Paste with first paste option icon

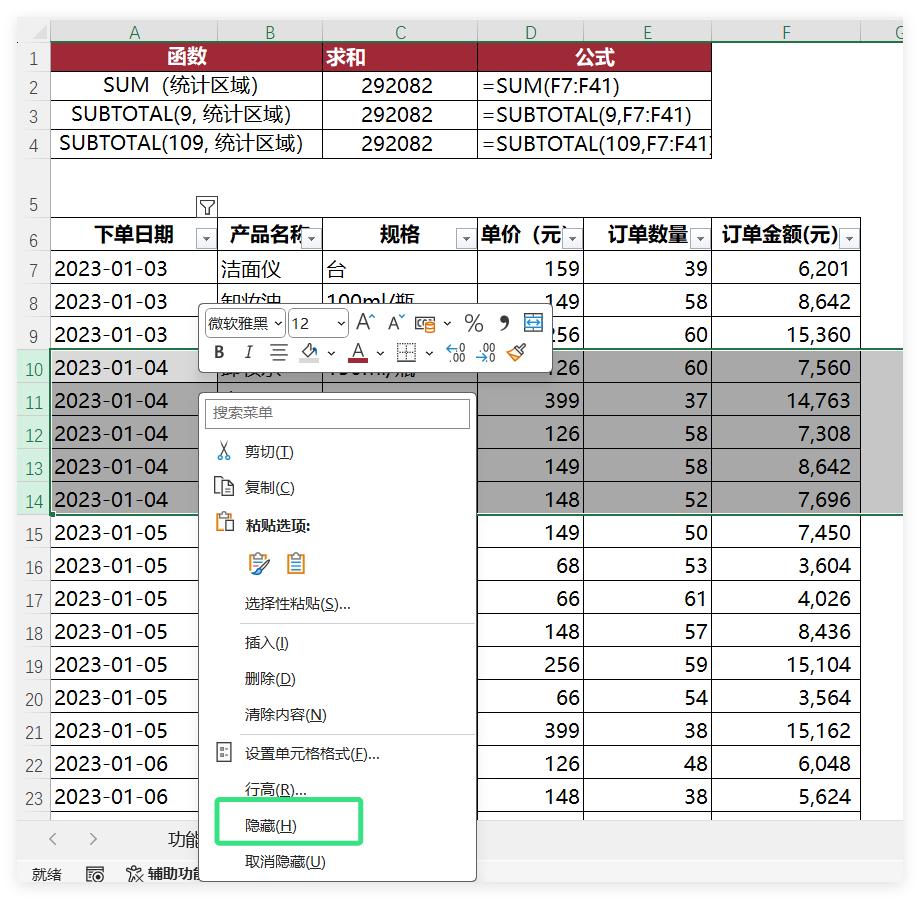click(259, 564)
